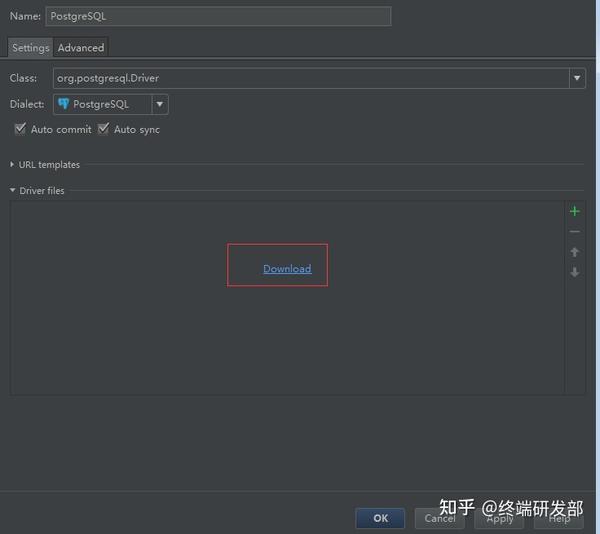Toggle the Auto sync checkbox
The width and height of the screenshot is (600, 534).
(103, 129)
